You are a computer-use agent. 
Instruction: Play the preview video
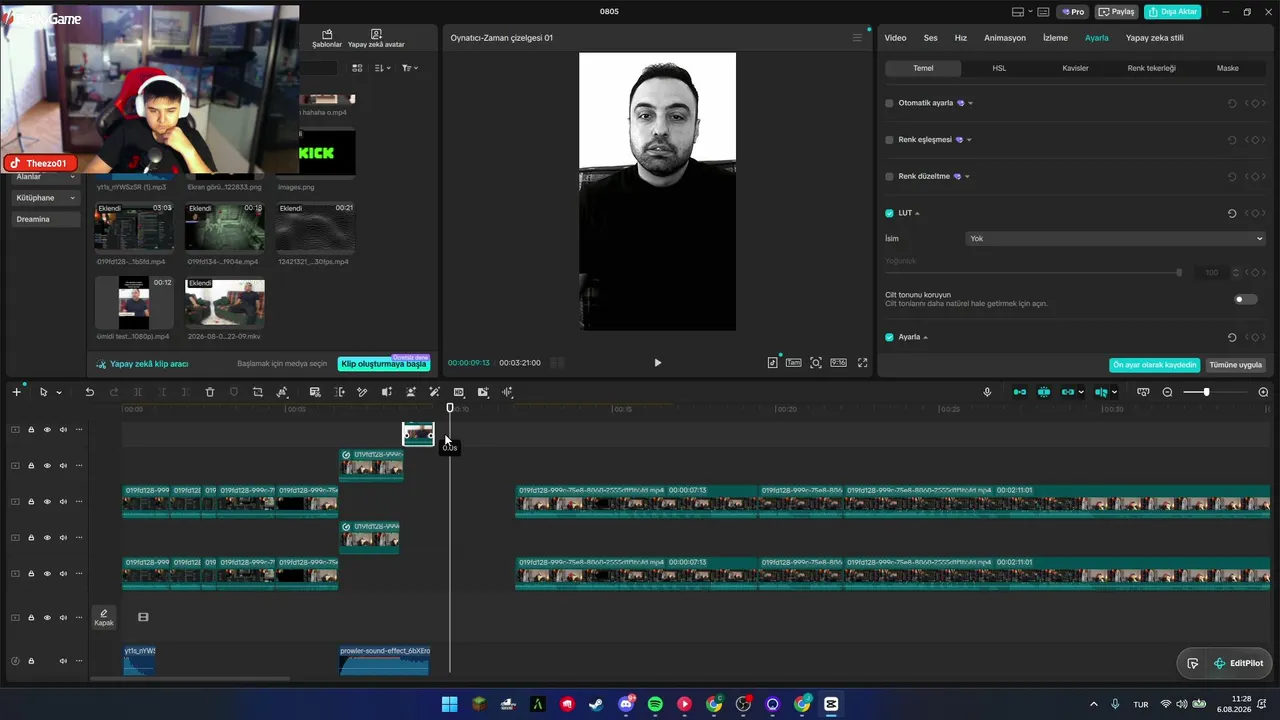tap(657, 363)
